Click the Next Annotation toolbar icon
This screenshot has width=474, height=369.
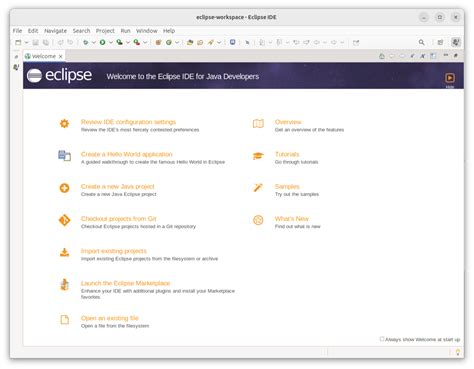262,42
